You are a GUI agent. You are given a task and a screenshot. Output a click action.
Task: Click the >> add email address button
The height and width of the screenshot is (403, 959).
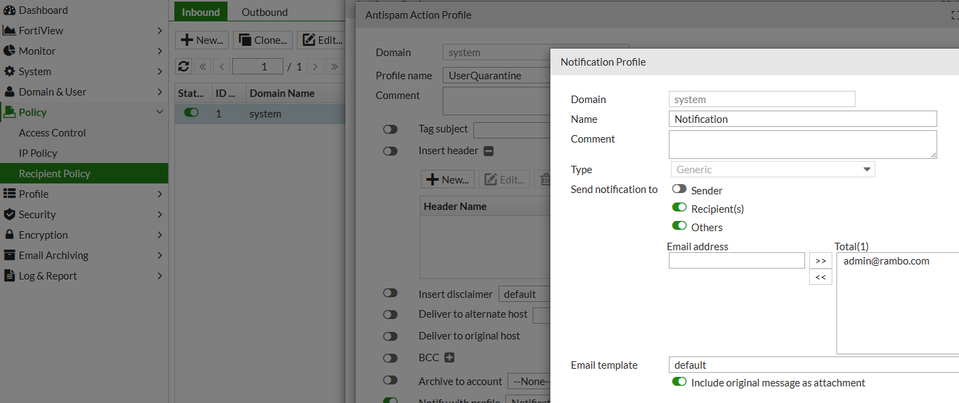point(820,260)
